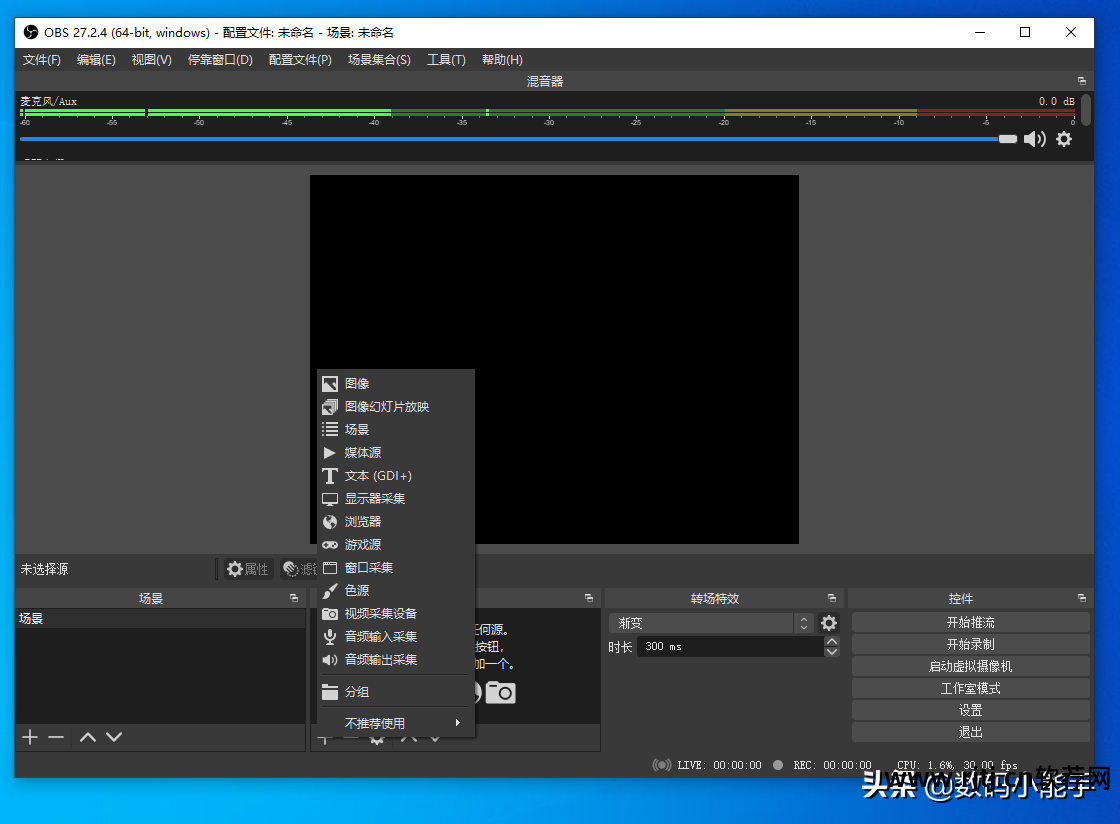1120x824 pixels.
Task: Click the camera icon beside 视频采集设备
Action: (x=329, y=613)
